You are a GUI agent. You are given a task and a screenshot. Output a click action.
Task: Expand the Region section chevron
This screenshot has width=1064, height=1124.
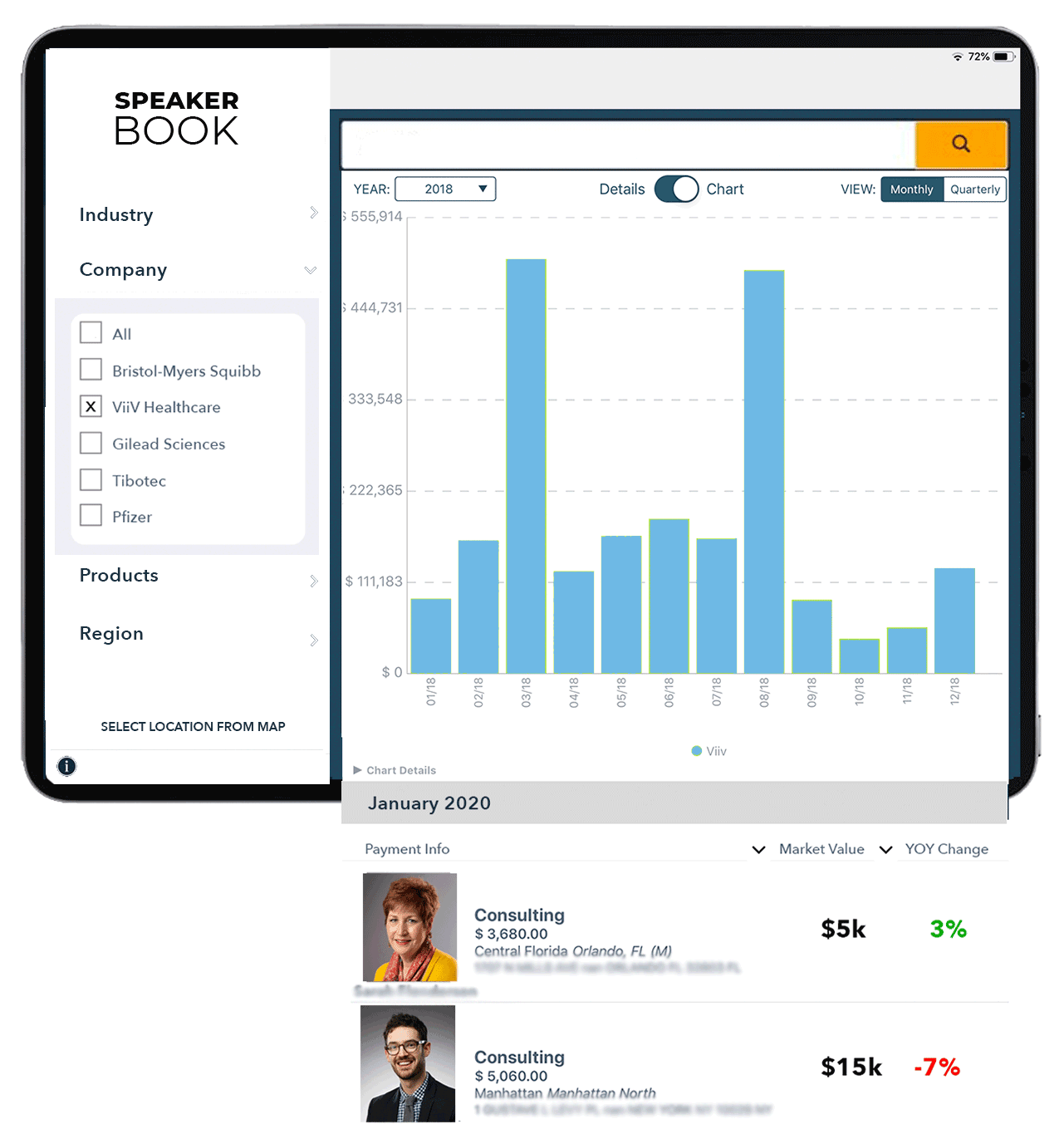click(x=313, y=640)
